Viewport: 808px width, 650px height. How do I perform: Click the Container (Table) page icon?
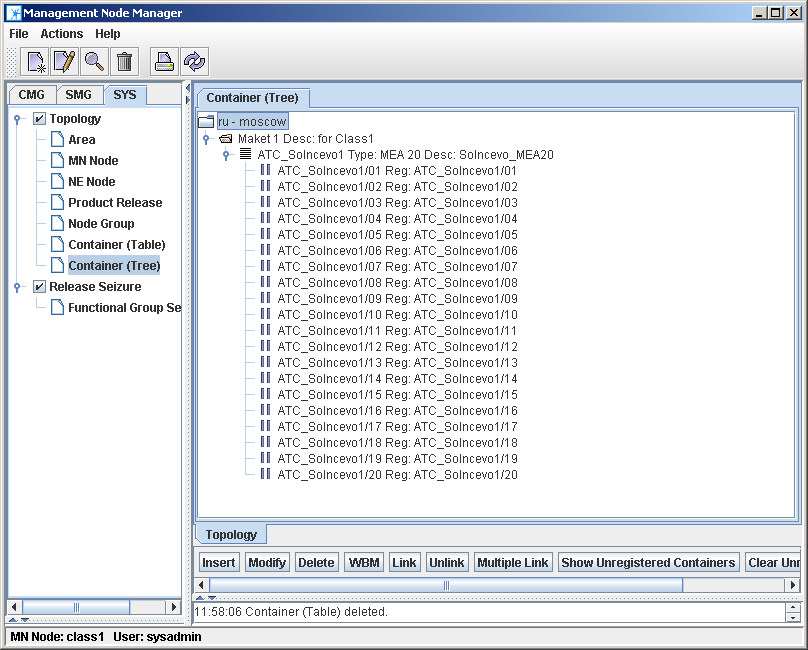point(57,245)
